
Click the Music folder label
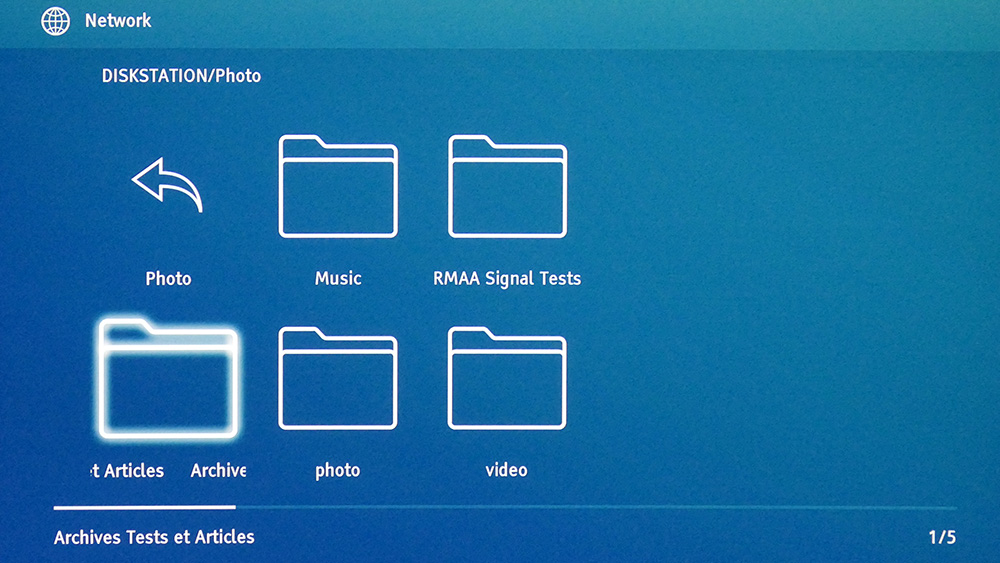(338, 279)
